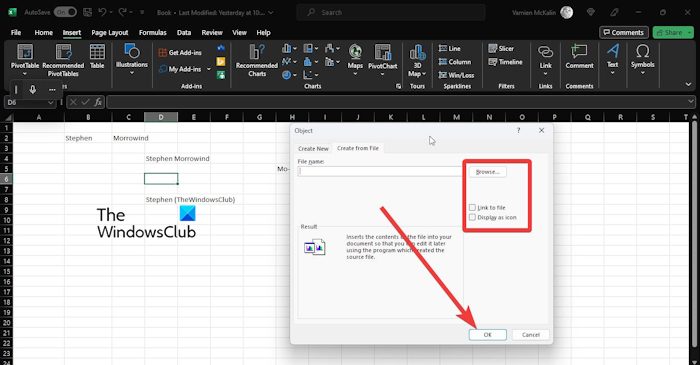The image size is (700, 365).
Task: Open the Create New tab in Object dialog
Action: pyautogui.click(x=313, y=148)
